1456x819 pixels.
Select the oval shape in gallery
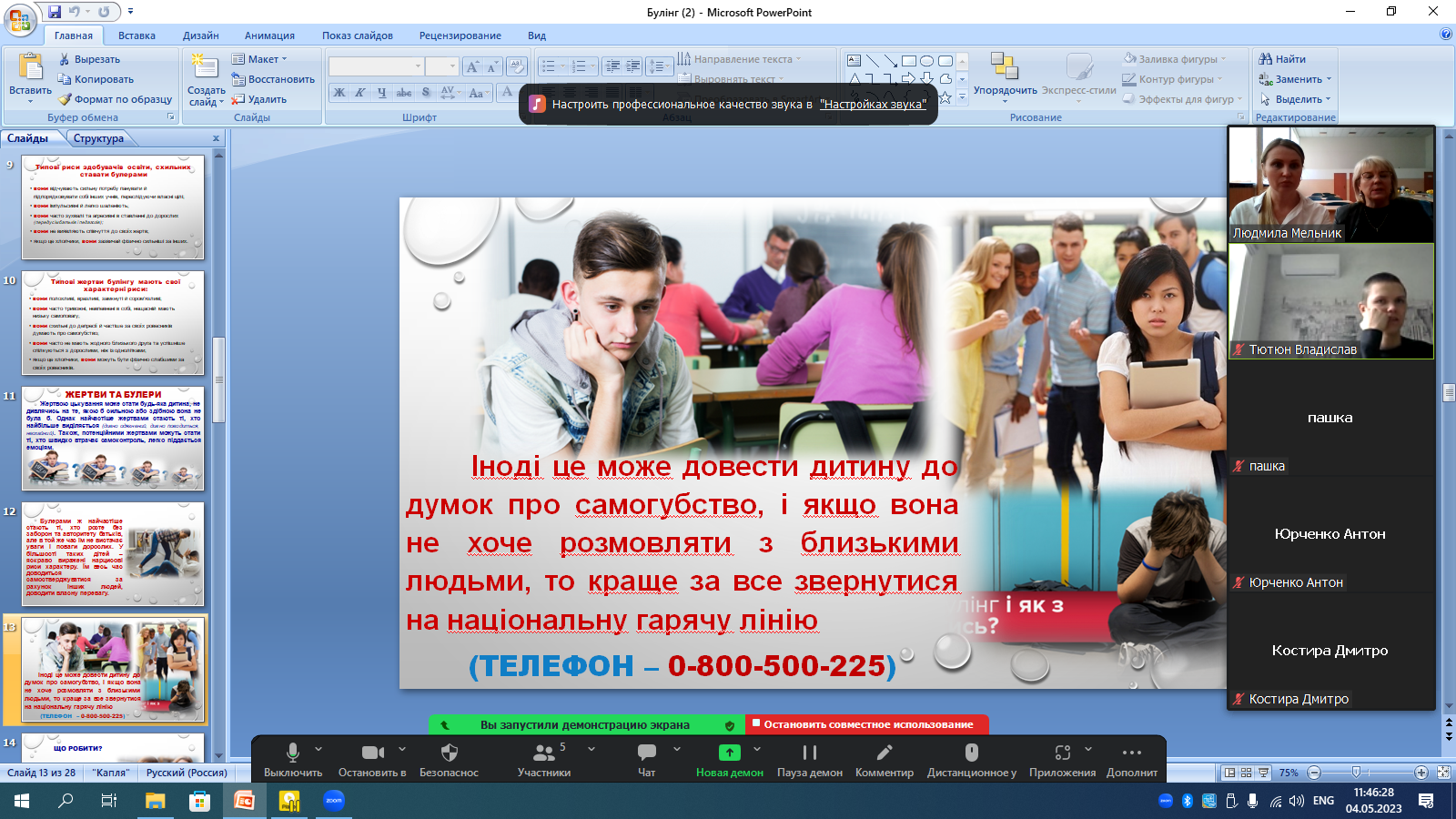tap(926, 61)
